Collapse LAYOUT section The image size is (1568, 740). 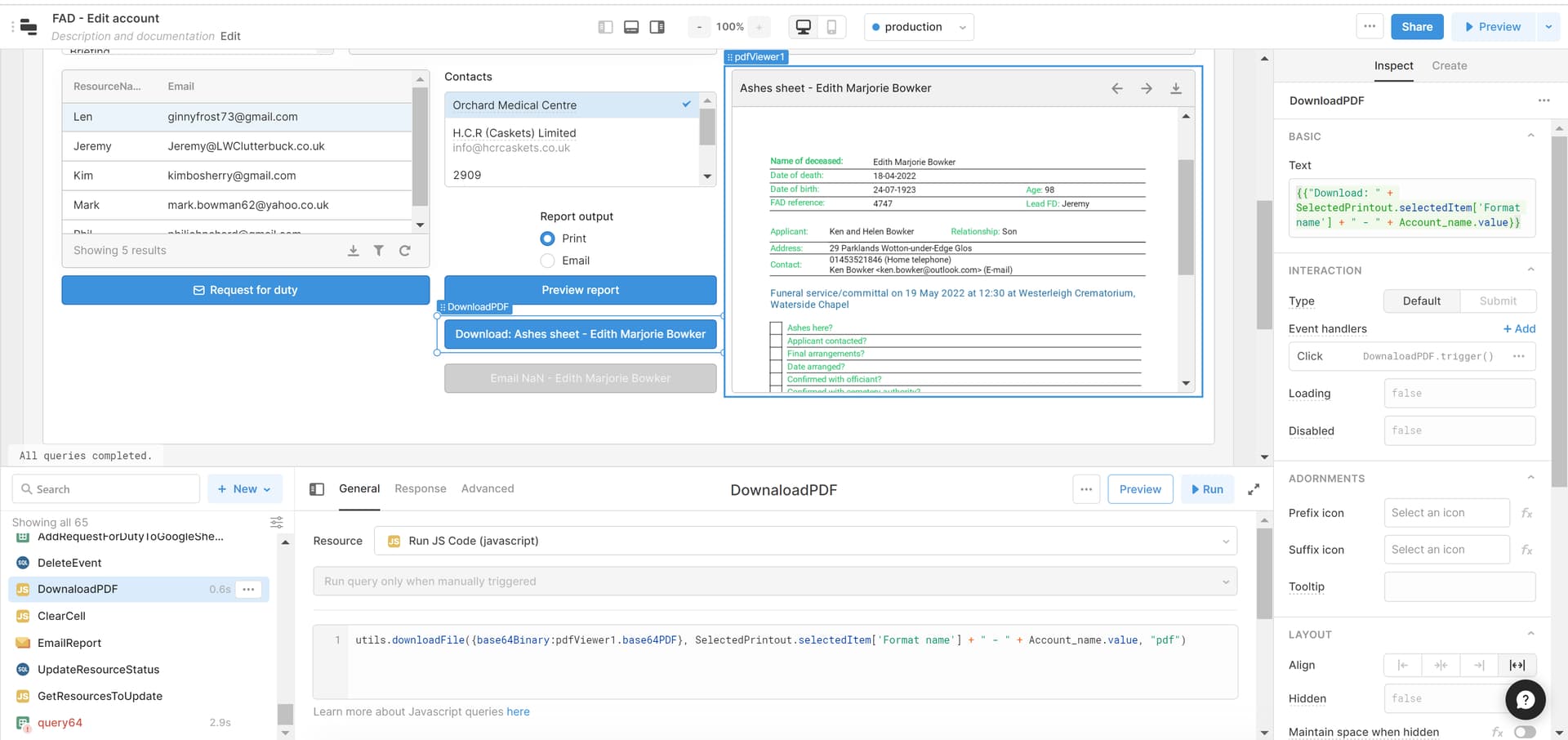point(1531,635)
